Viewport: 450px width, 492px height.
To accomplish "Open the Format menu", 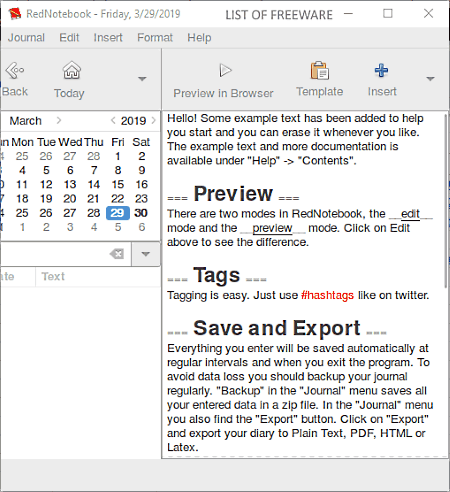I will point(155,38).
